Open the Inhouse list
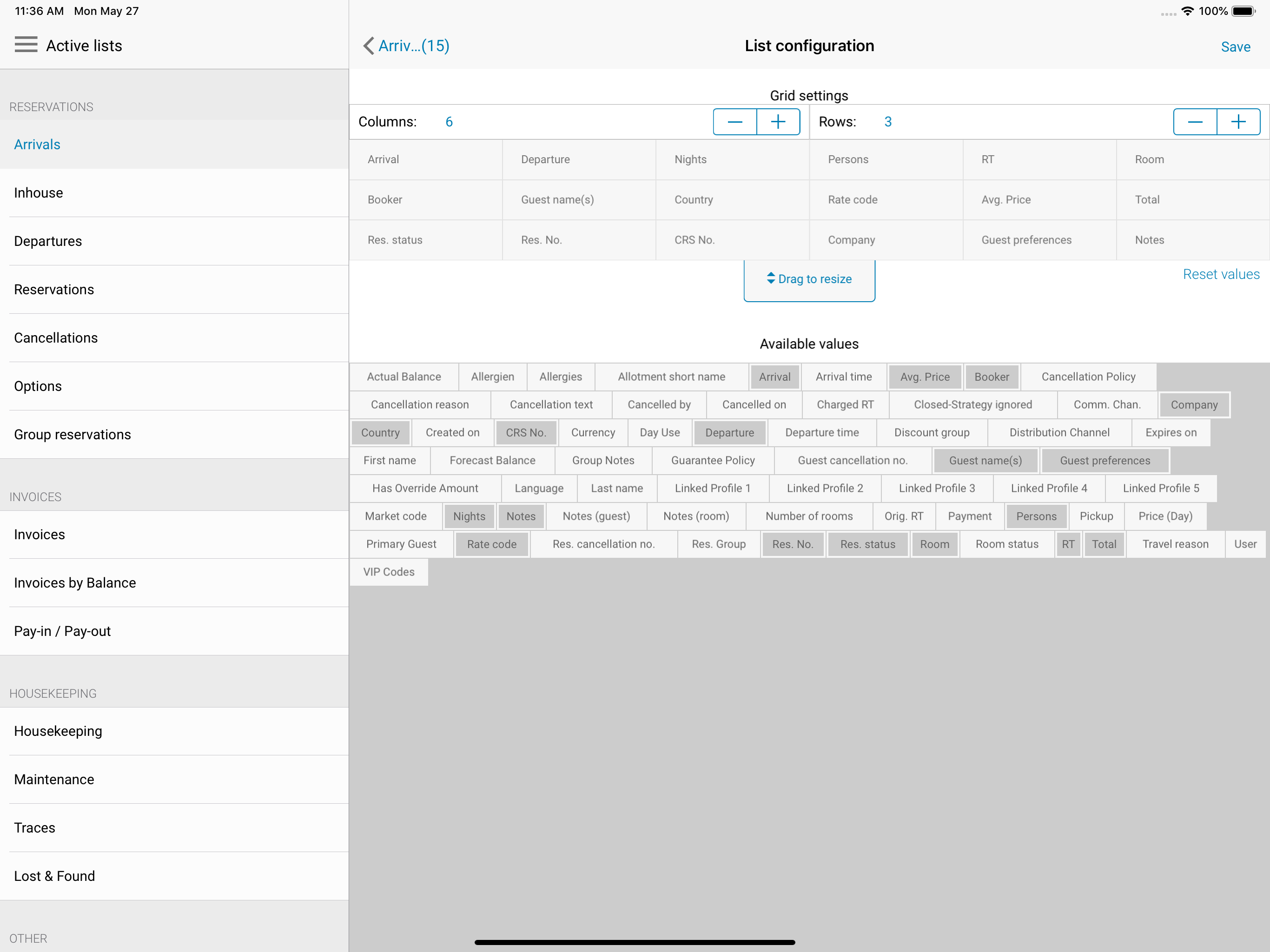The width and height of the screenshot is (1270, 952). (39, 193)
